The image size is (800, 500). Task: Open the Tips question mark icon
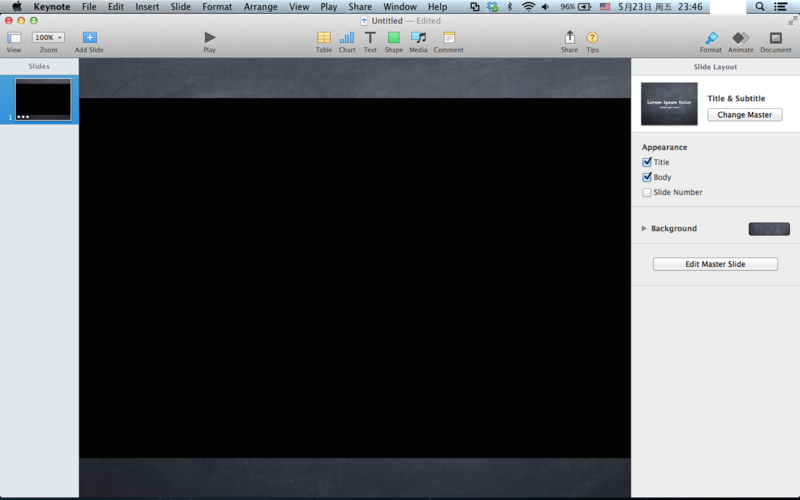592,37
